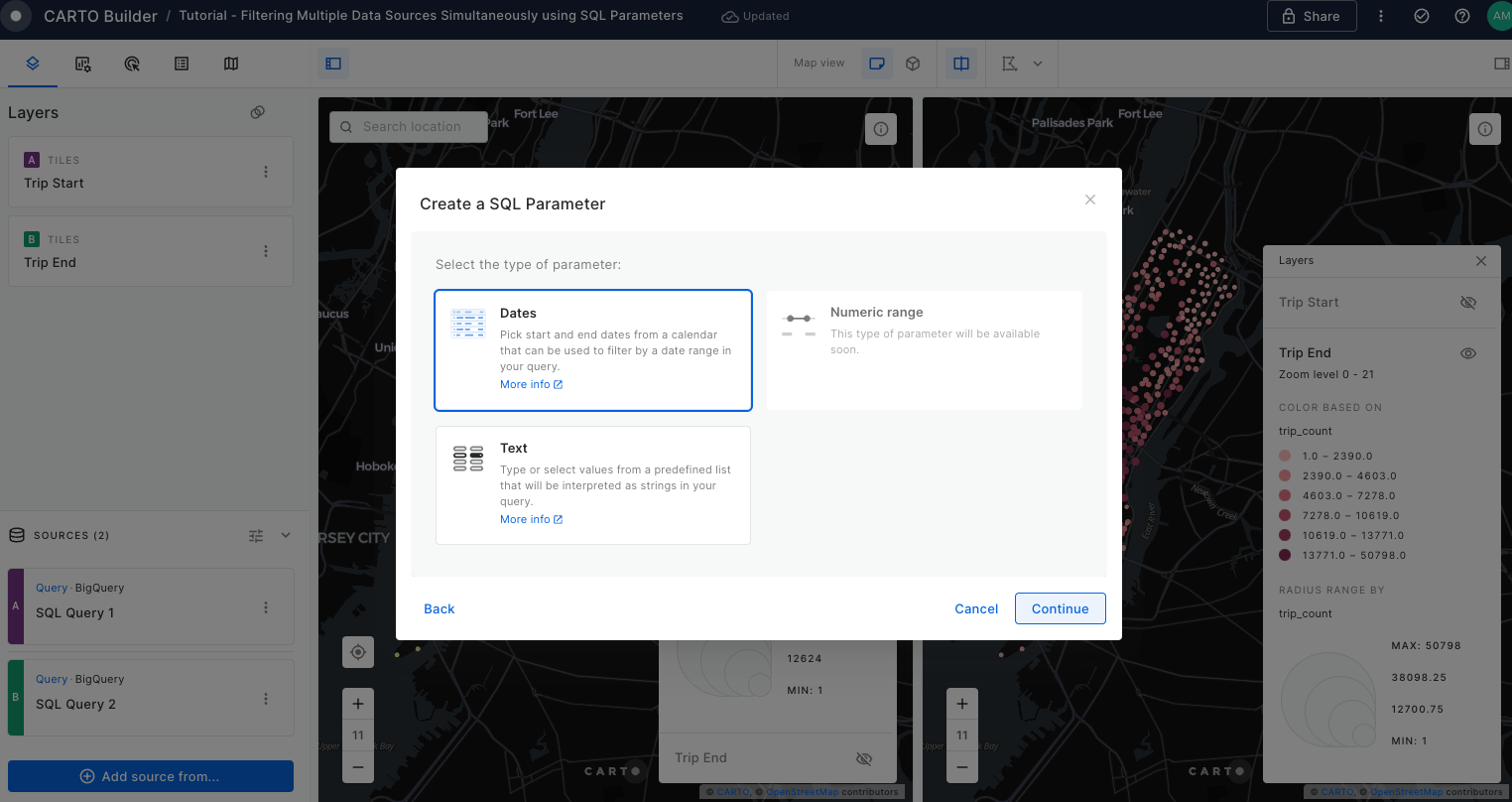This screenshot has width=1512, height=802.
Task: Click the Share button
Action: coord(1311,16)
